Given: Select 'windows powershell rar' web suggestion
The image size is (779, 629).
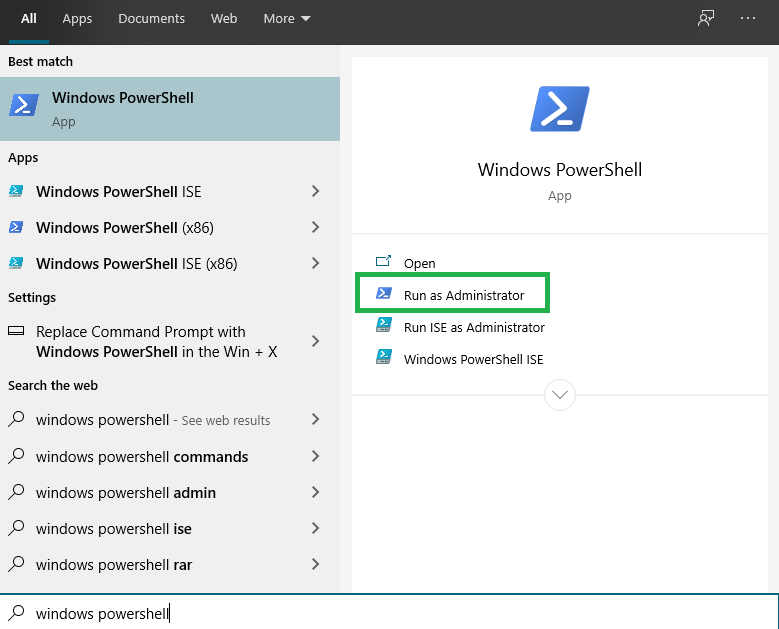Looking at the screenshot, I should pyautogui.click(x=114, y=564).
